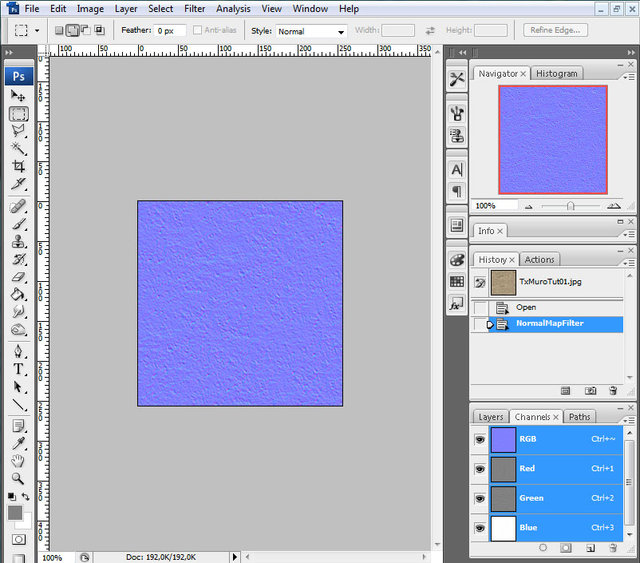Select the Paint Bucket tool

point(18,295)
